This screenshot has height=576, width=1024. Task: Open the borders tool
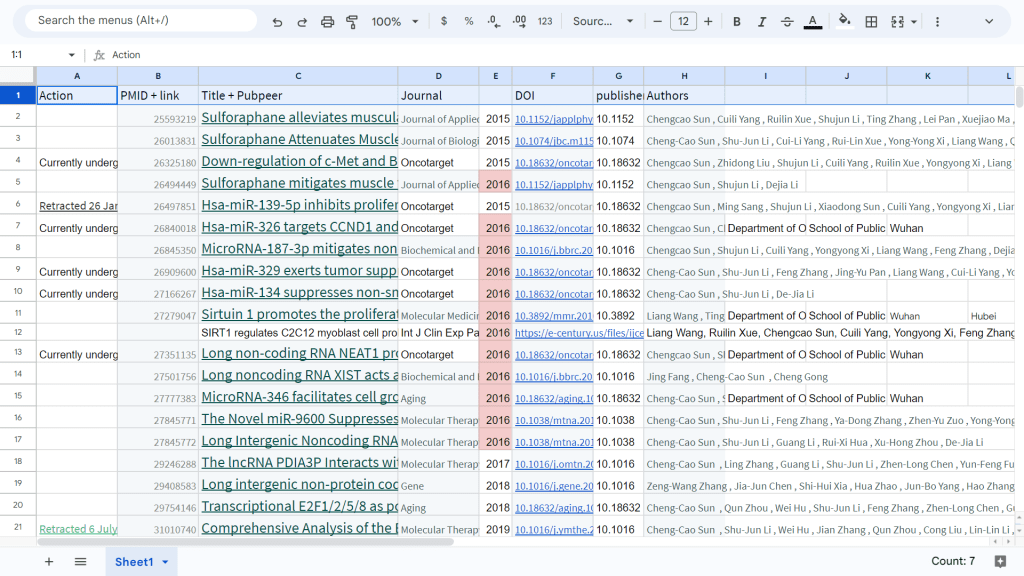(x=871, y=21)
